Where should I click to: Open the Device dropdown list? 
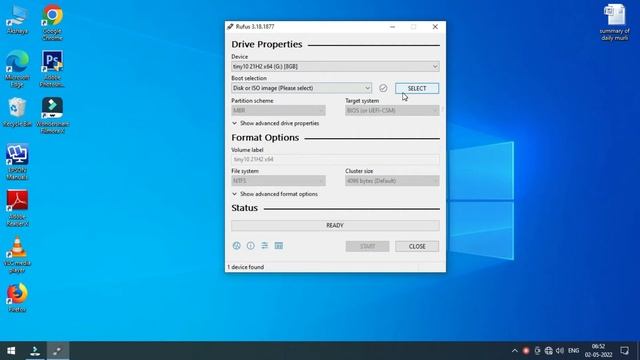[x=335, y=67]
